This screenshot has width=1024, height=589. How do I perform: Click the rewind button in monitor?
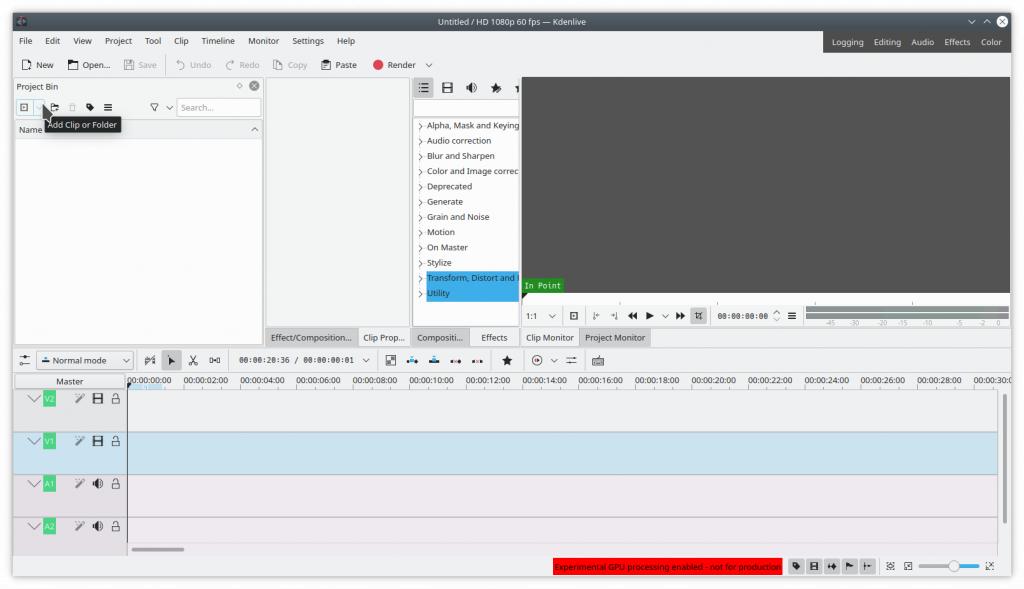coord(632,316)
